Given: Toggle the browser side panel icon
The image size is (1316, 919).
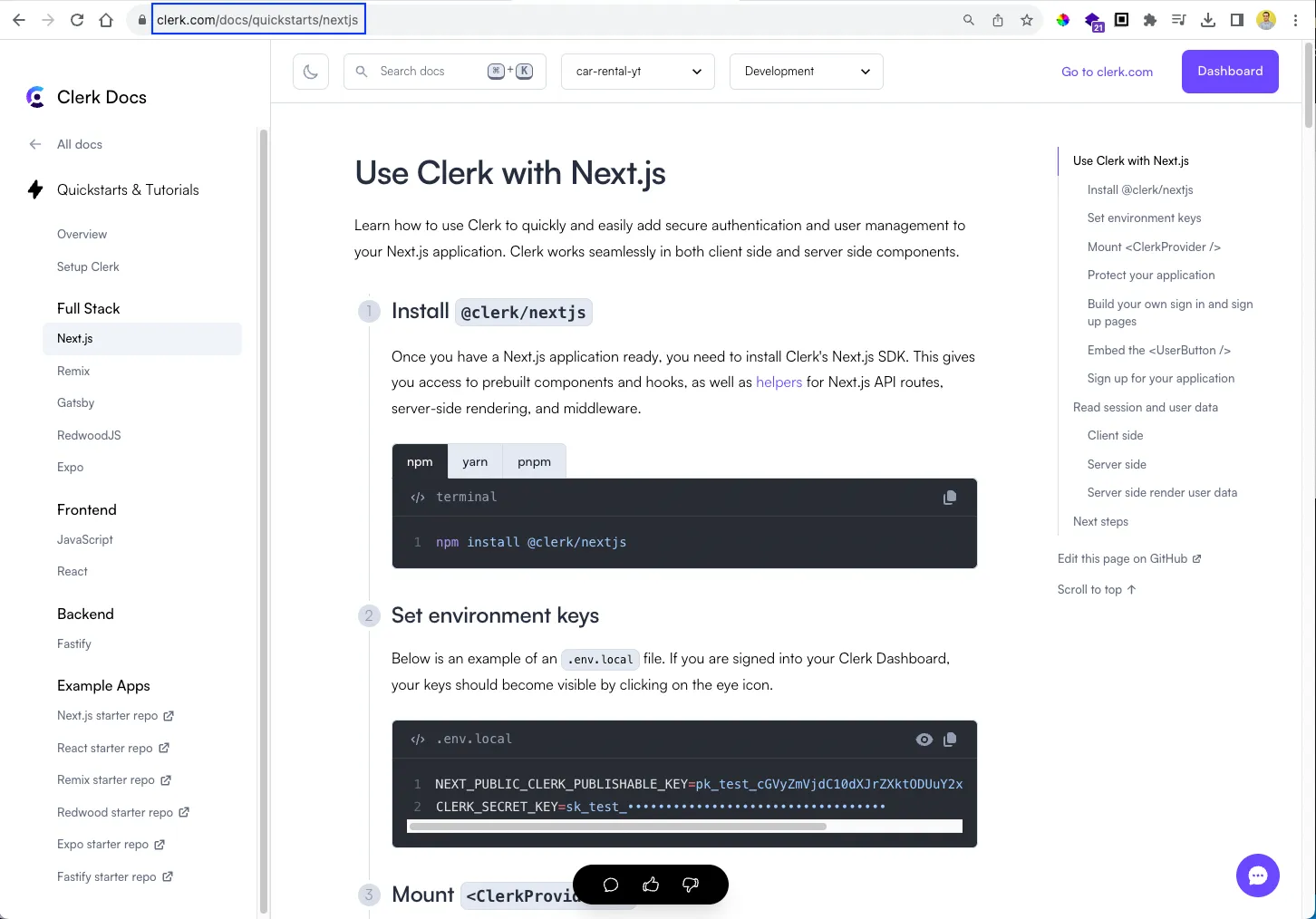Looking at the screenshot, I should tap(1237, 20).
